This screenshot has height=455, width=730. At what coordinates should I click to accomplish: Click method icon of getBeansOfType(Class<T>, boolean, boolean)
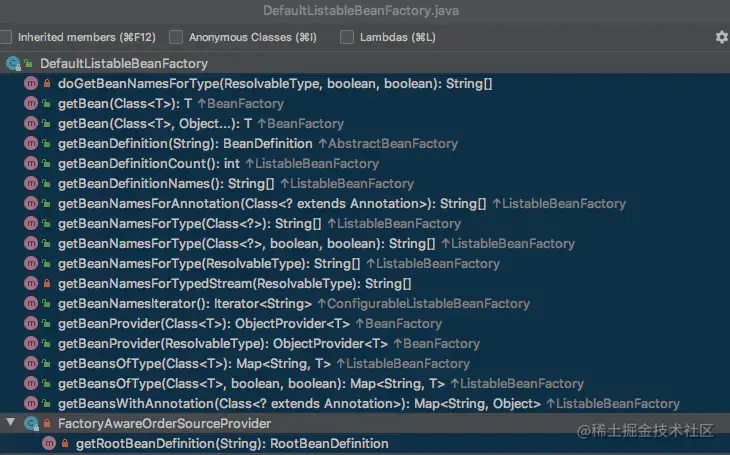pyautogui.click(x=31, y=383)
